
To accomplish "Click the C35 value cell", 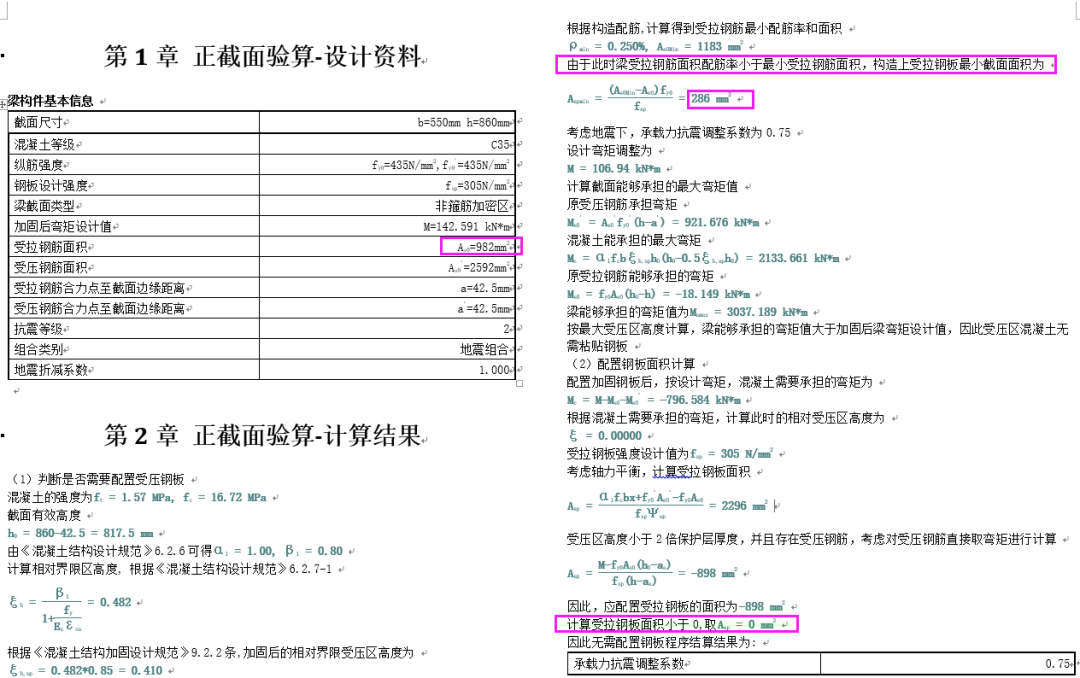I will [x=387, y=144].
